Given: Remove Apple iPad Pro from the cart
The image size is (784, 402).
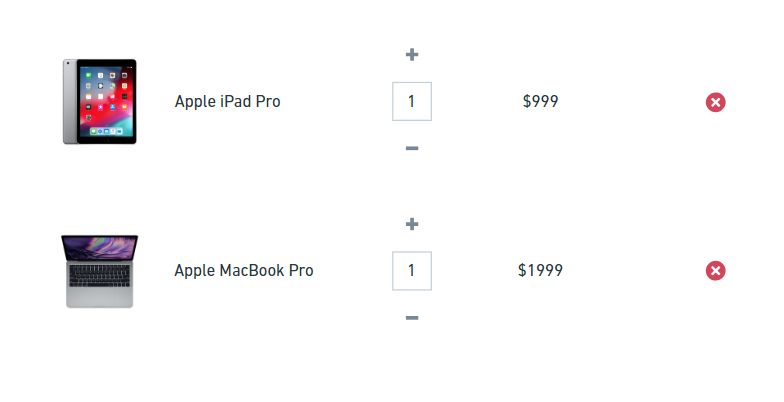Looking at the screenshot, I should (716, 102).
